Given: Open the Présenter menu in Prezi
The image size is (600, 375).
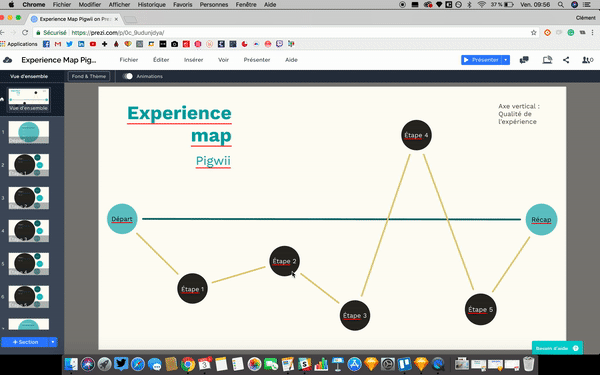Looking at the screenshot, I should (257, 60).
